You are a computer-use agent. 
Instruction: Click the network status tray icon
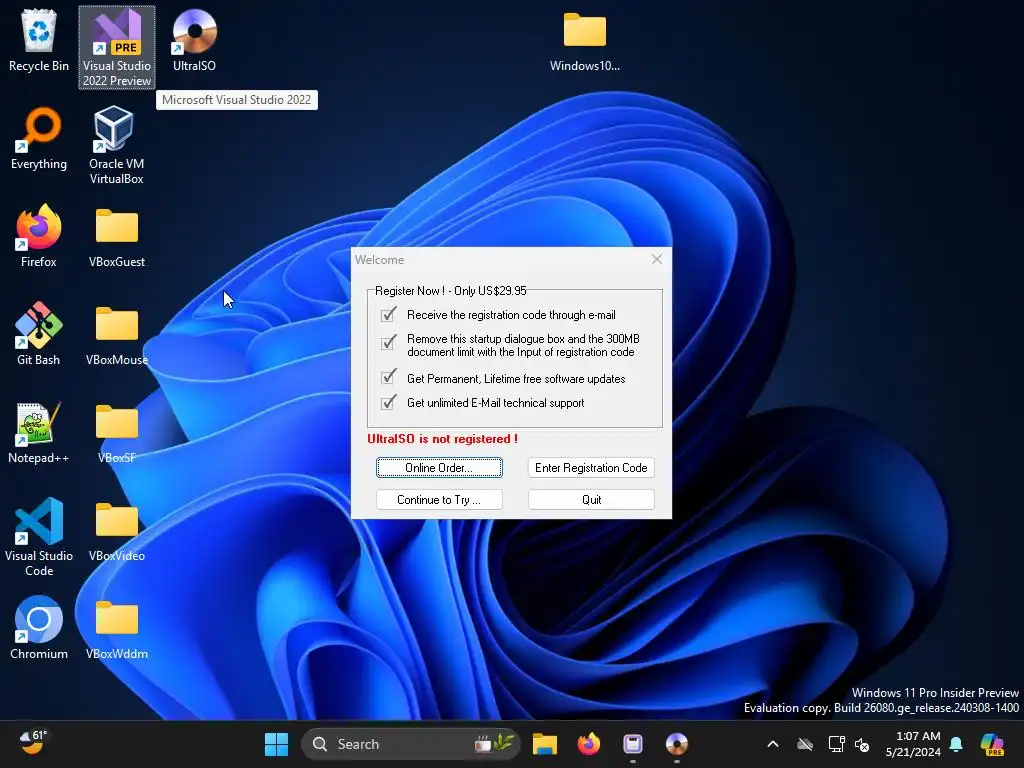[x=837, y=744]
